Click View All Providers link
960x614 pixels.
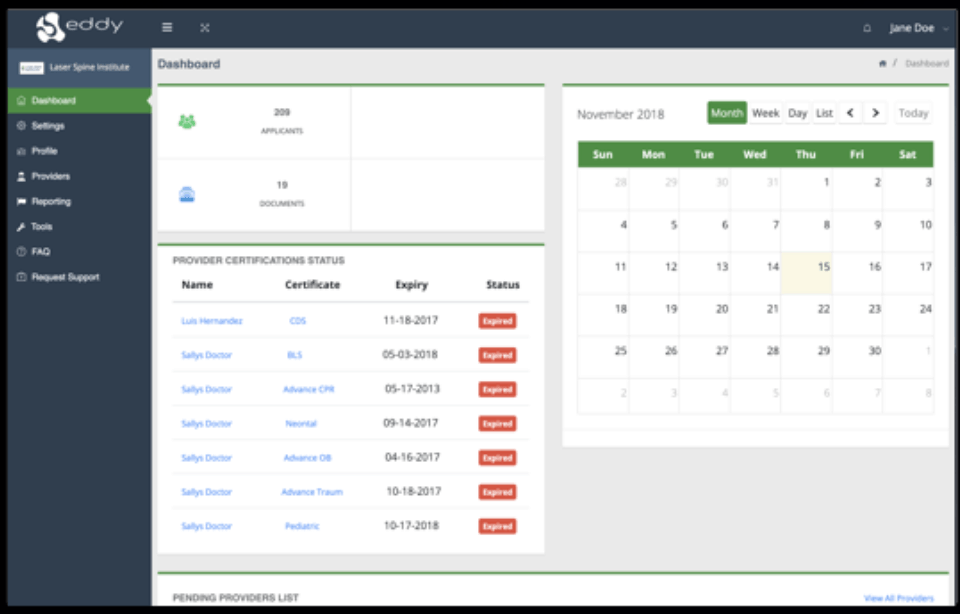point(898,598)
